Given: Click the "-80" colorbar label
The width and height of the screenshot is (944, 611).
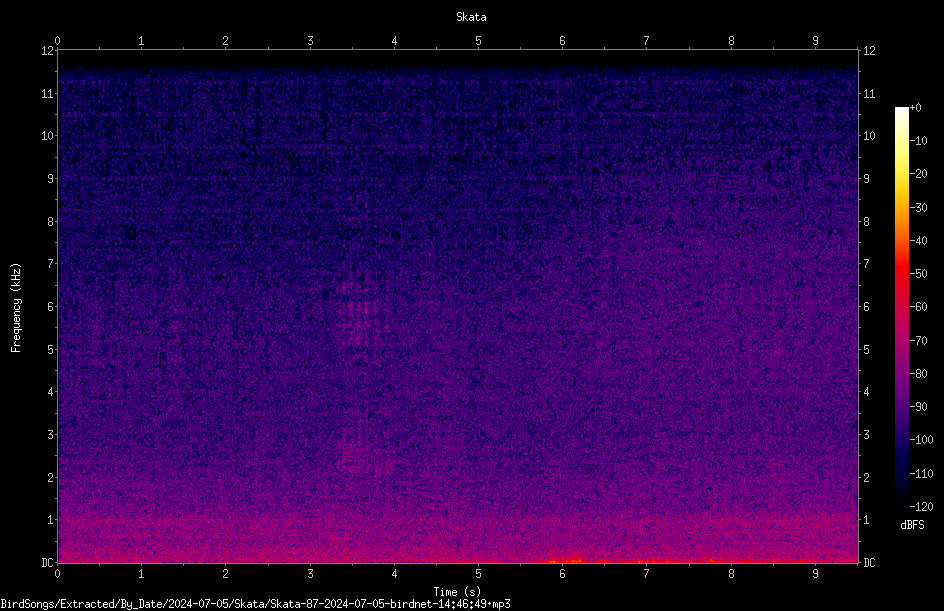Looking at the screenshot, I should (x=919, y=374).
